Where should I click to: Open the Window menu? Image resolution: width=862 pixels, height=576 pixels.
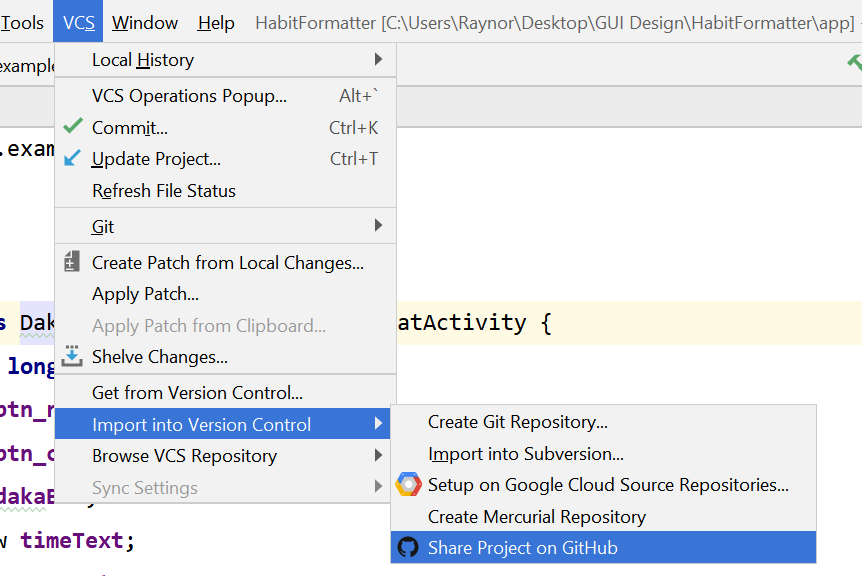click(145, 23)
